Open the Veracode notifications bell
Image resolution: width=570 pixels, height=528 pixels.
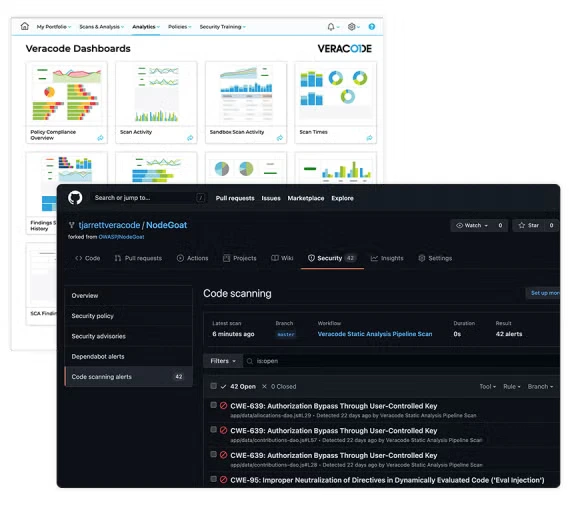pyautogui.click(x=331, y=27)
